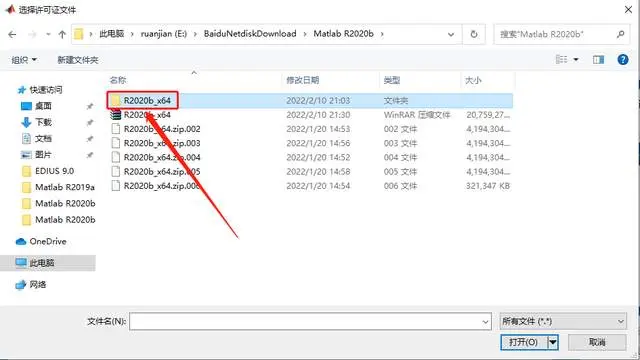Select the R2020b_x64 folder
The width and height of the screenshot is (640, 360).
[x=310, y=100]
